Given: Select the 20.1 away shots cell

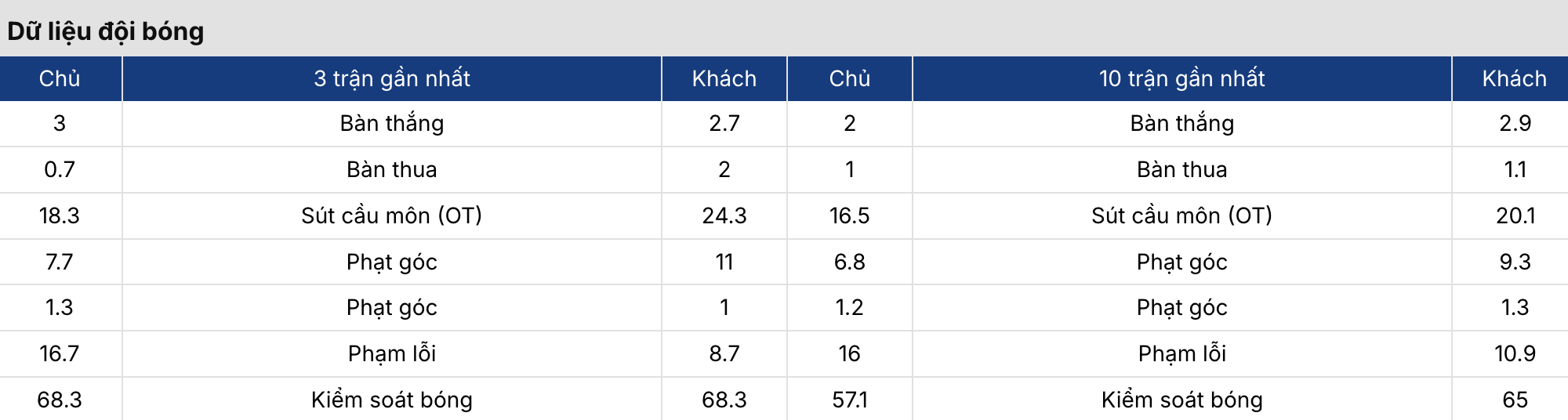Looking at the screenshot, I should (1515, 215).
